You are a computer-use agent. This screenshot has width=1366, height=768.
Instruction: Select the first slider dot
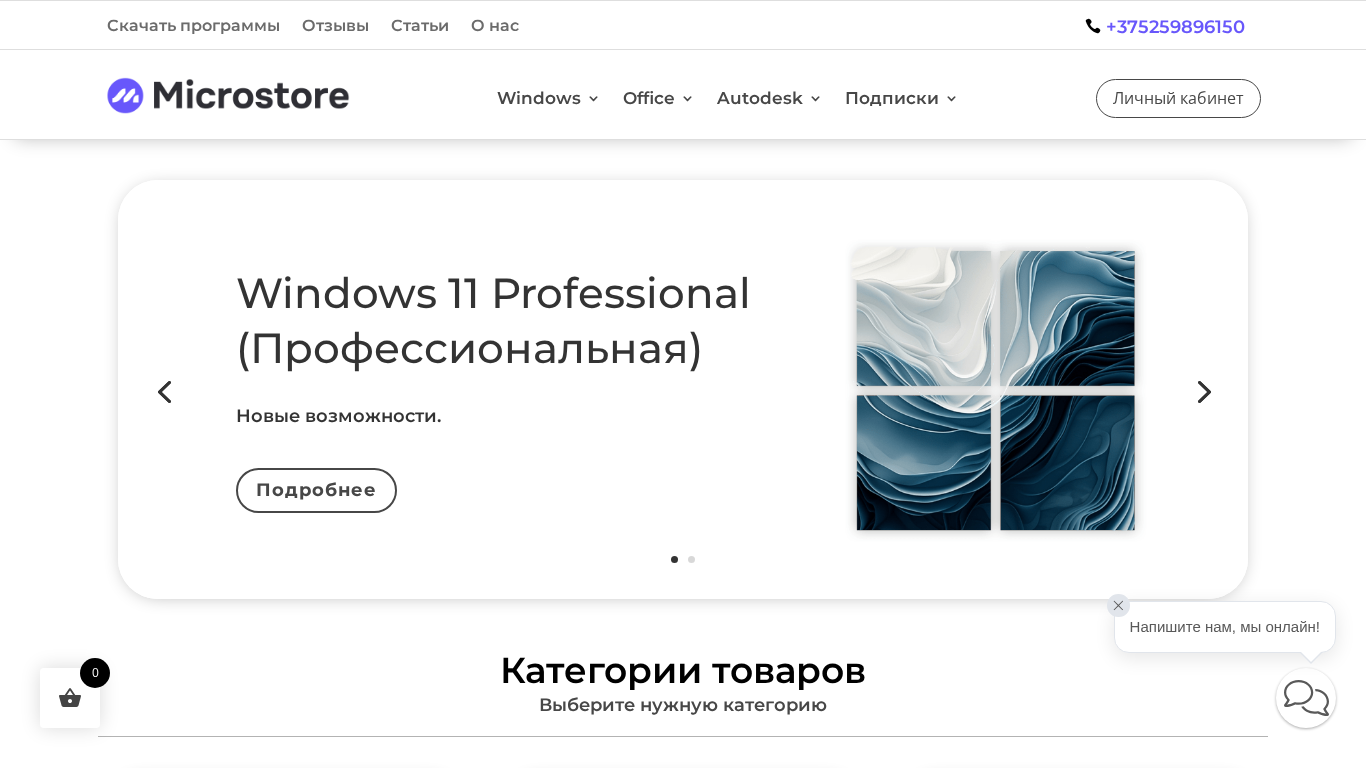[x=674, y=560]
